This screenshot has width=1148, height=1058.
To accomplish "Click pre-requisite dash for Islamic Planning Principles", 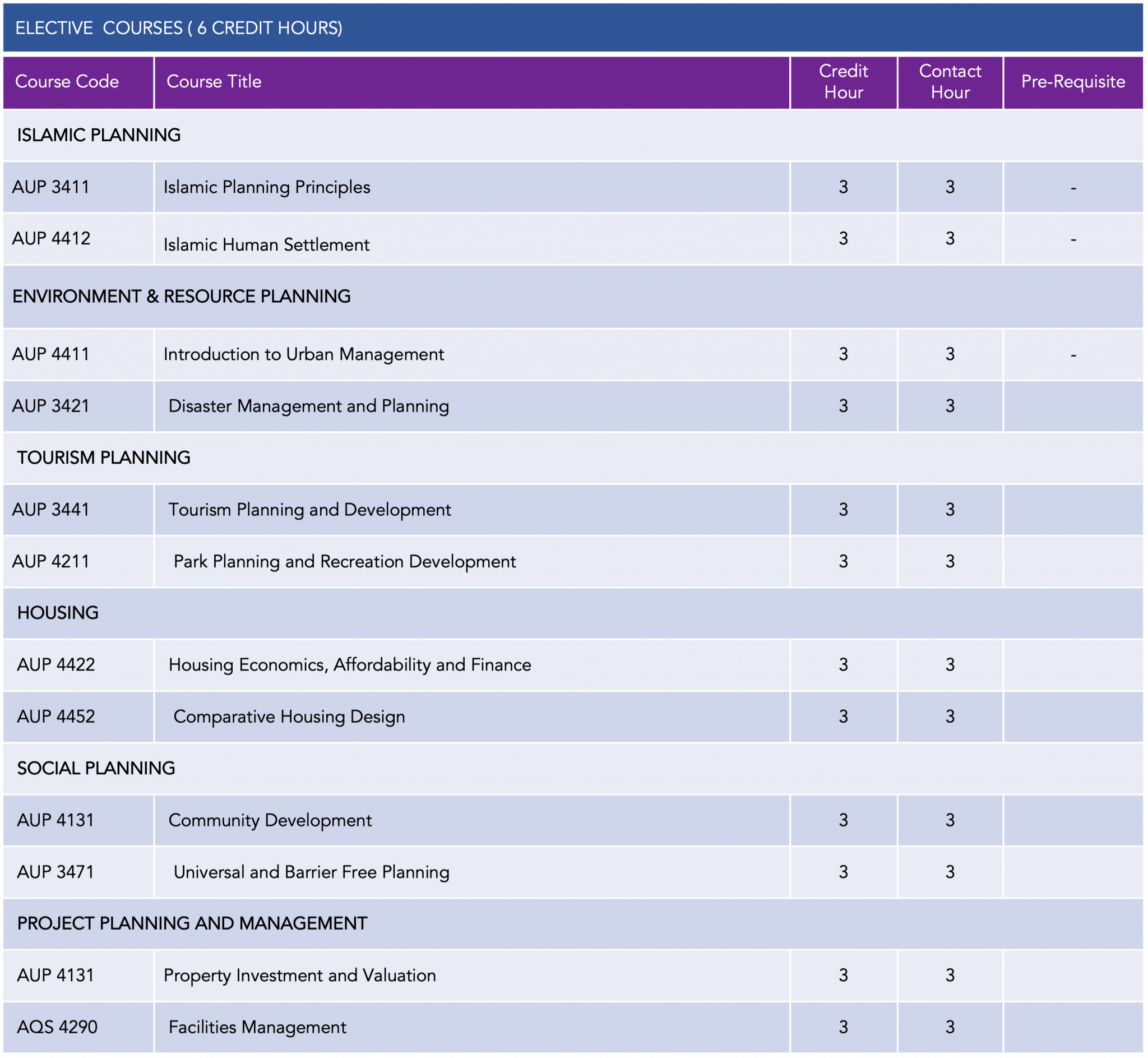I will [1073, 188].
